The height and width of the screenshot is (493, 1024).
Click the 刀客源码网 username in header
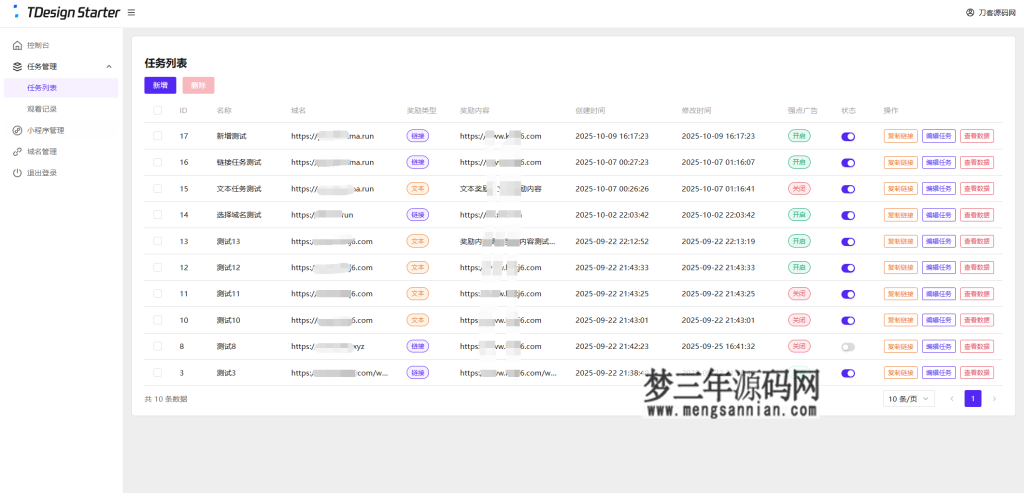[997, 12]
